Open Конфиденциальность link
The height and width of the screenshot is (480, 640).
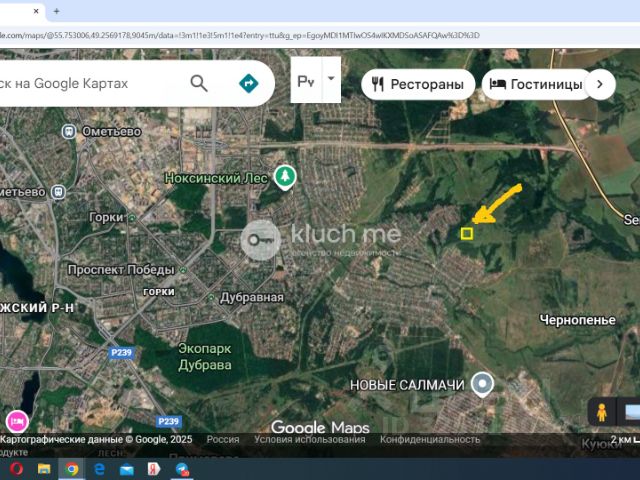[430, 440]
